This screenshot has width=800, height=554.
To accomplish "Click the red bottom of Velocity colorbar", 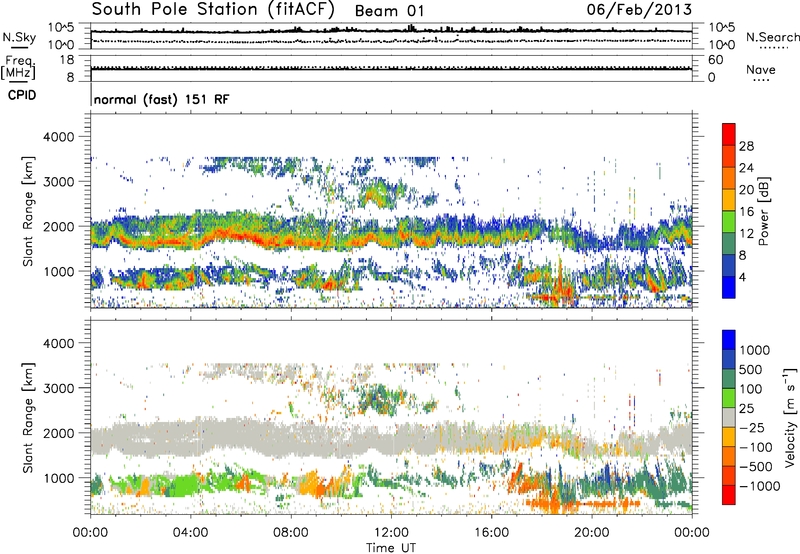I will (x=729, y=495).
